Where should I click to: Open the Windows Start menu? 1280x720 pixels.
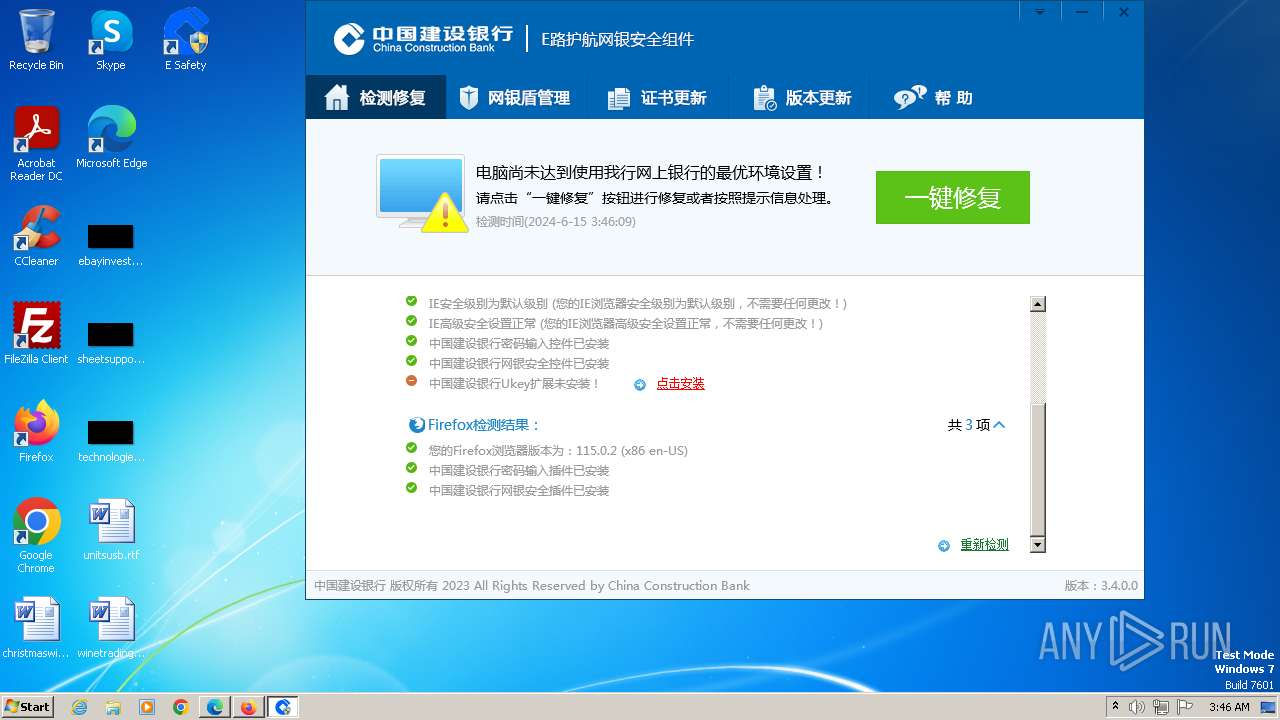point(27,706)
